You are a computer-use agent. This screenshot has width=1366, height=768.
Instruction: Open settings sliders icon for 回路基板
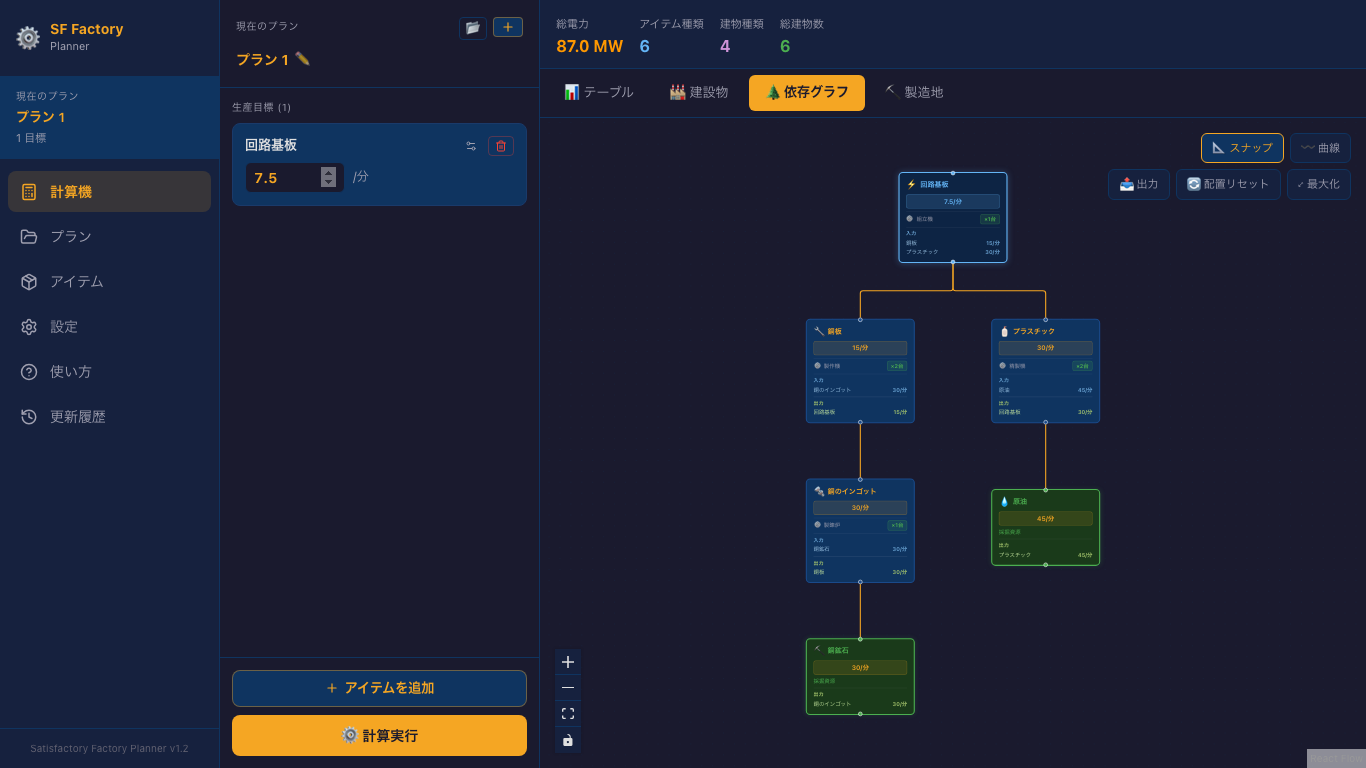coord(471,146)
